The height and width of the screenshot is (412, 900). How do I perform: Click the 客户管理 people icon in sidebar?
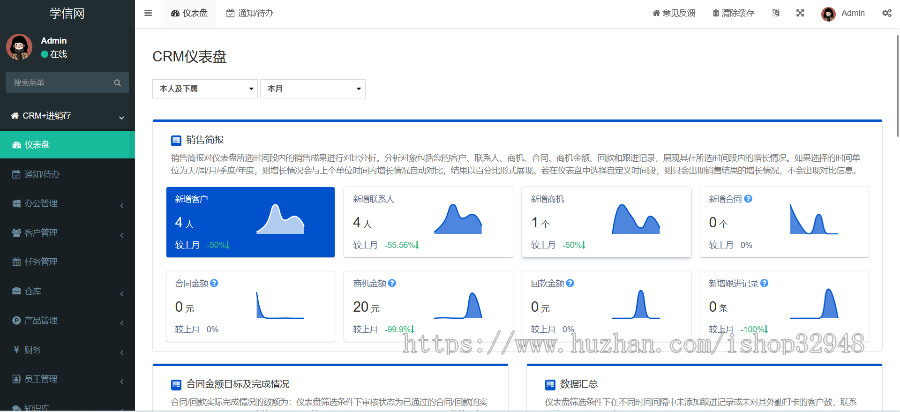16,233
